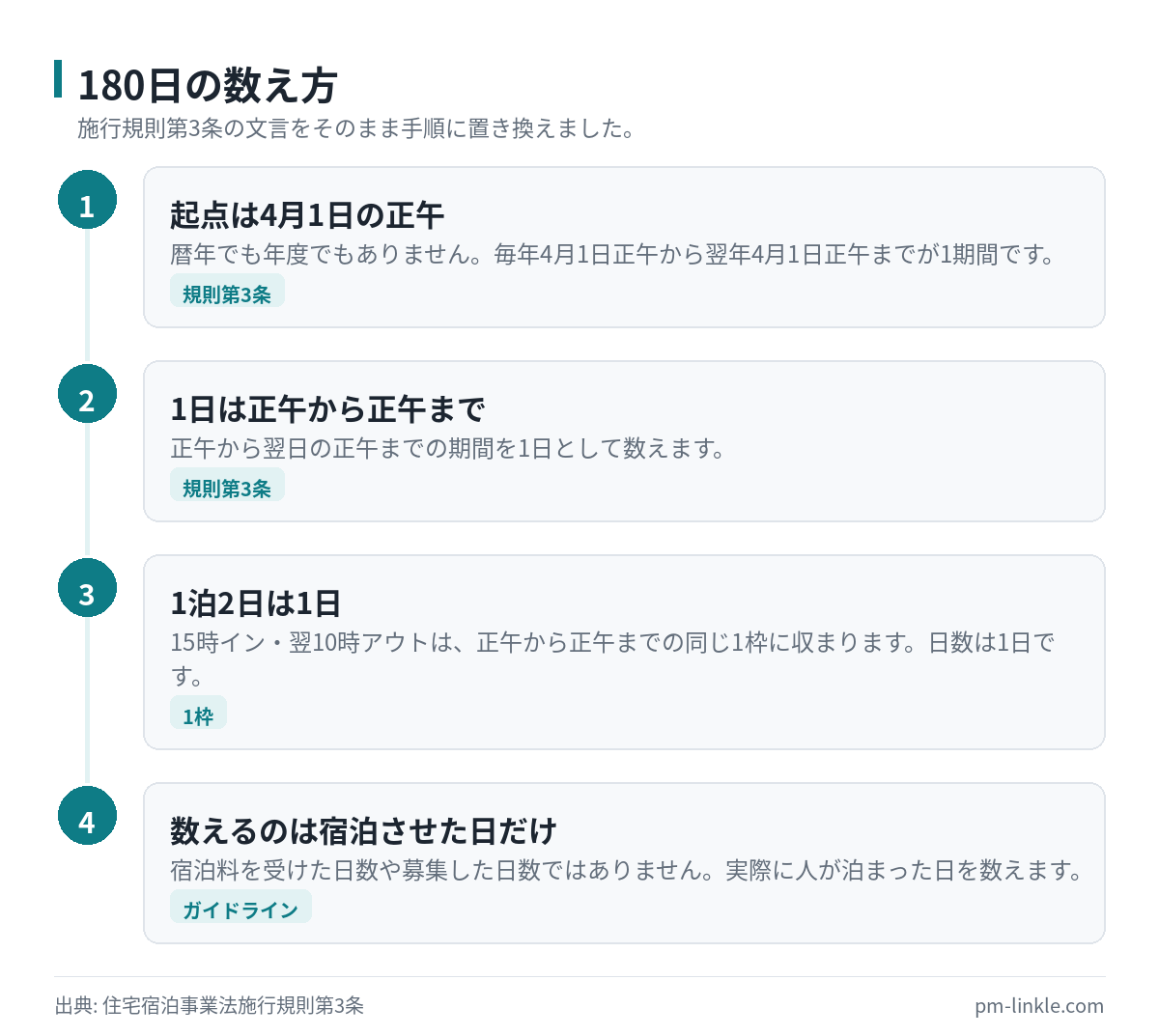Select the card title 起点は4月1日の正午

point(307,214)
